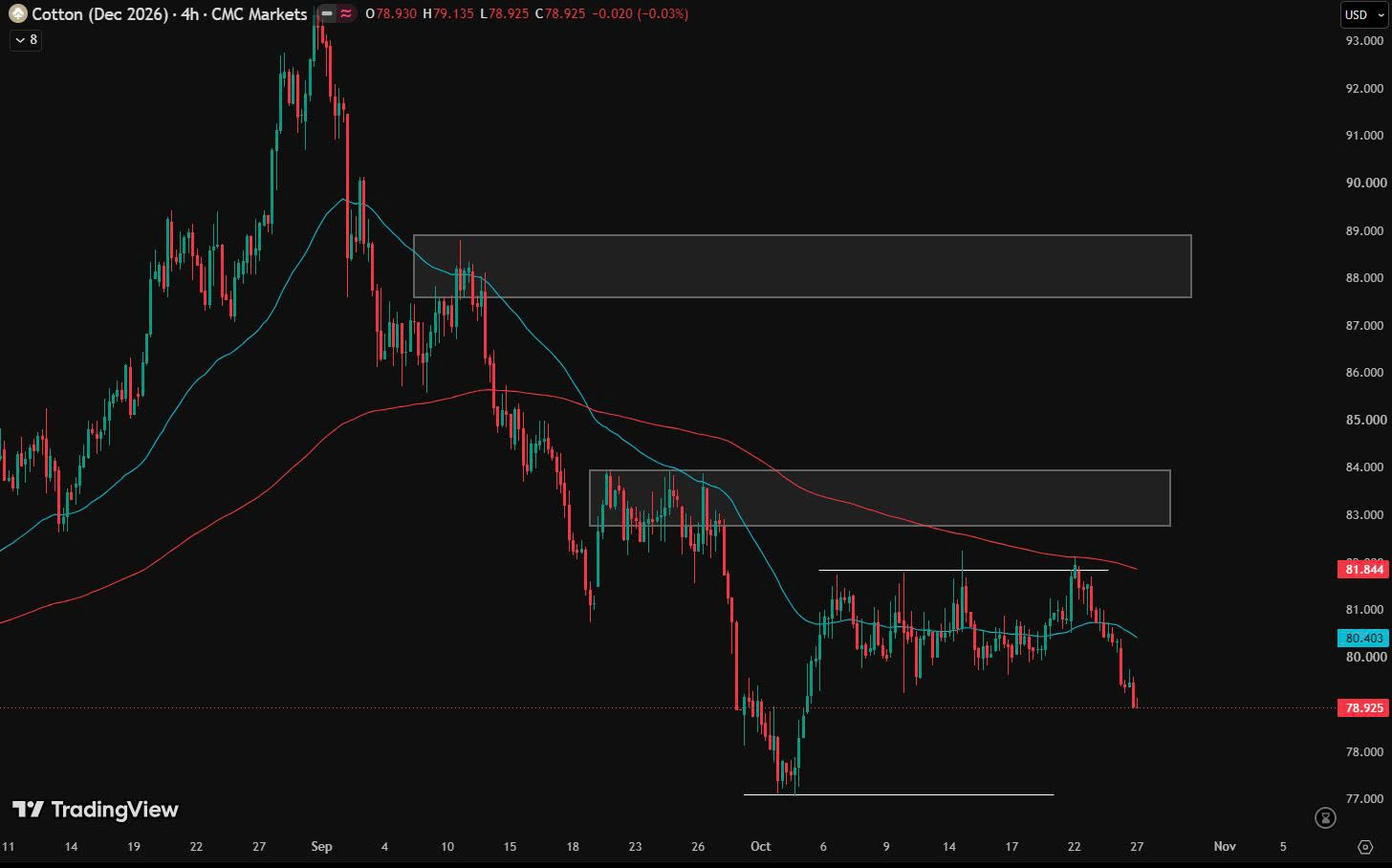Click the open value O78.930
Viewport: 1392px width, 868px height.
391,13
